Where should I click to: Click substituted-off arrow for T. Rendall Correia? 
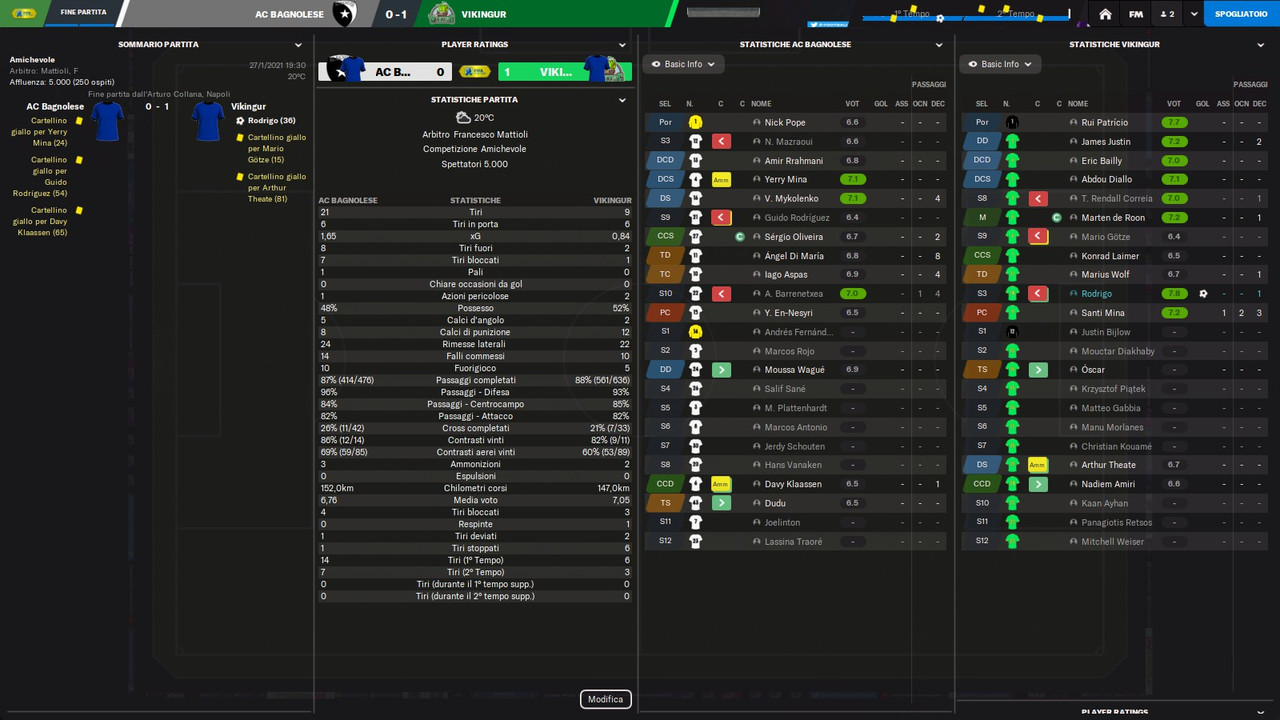tap(1038, 199)
